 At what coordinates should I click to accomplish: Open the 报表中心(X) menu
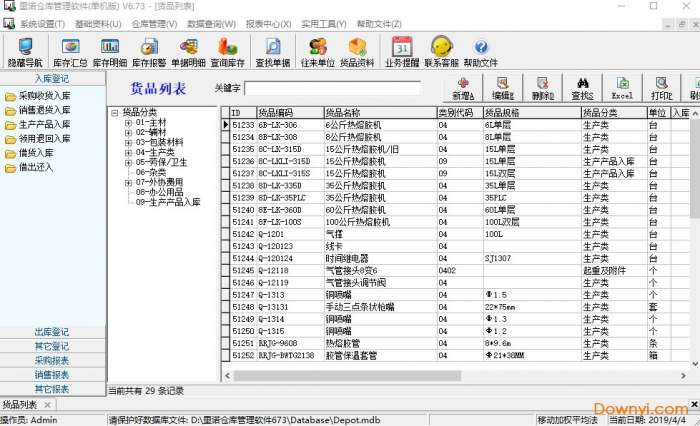[x=268, y=24]
